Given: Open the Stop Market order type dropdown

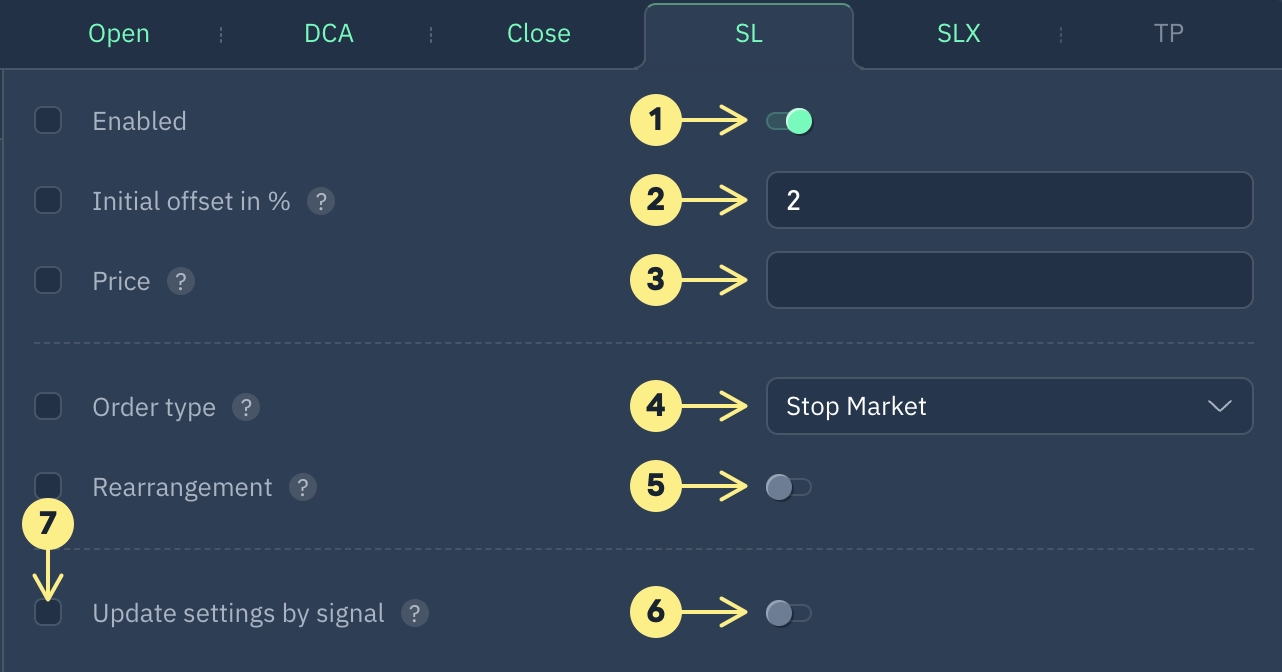Looking at the screenshot, I should (x=1009, y=406).
